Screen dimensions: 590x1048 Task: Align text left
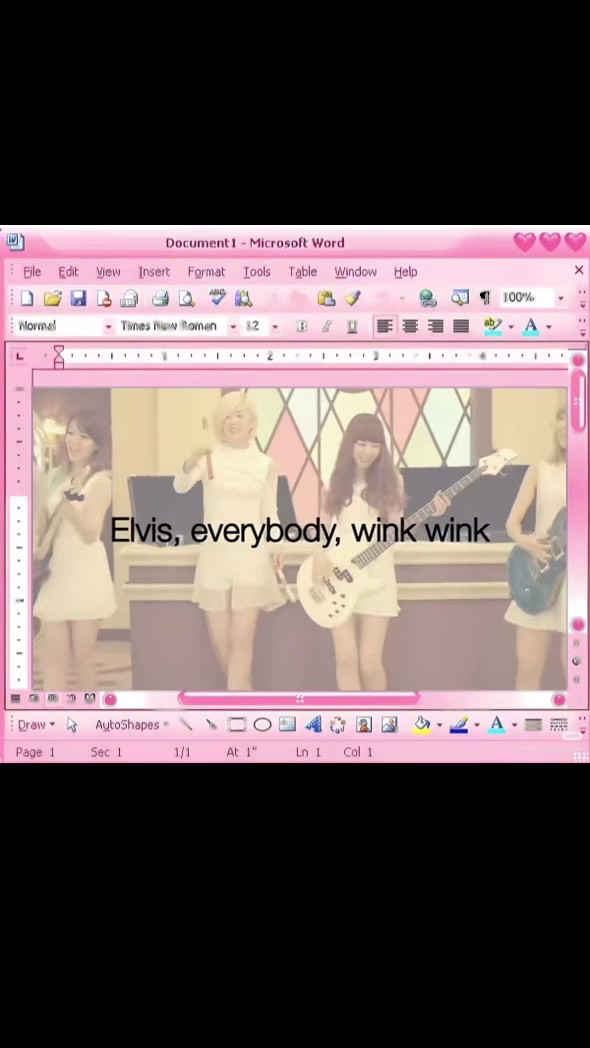[384, 326]
